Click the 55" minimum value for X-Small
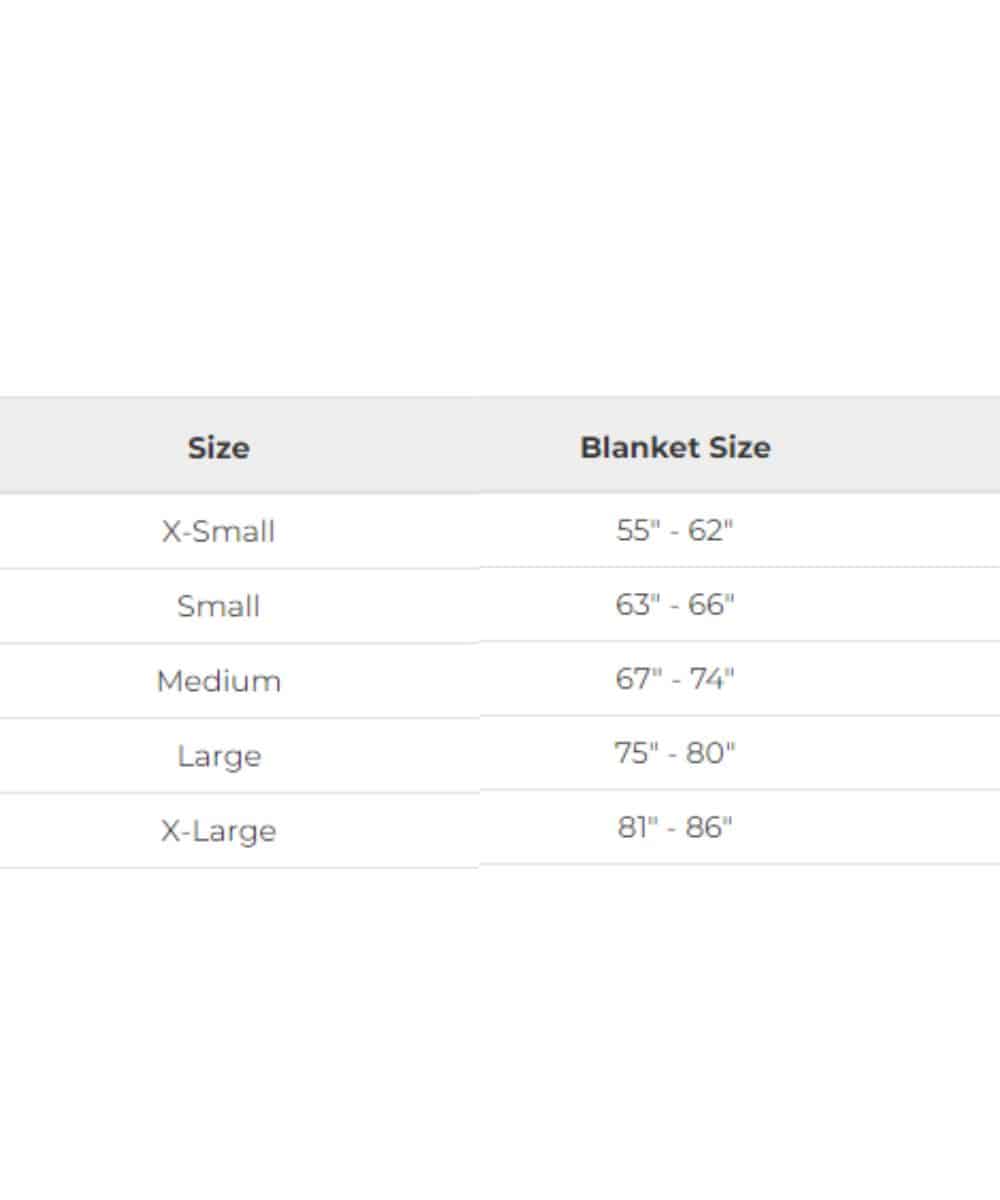The image size is (1000, 1200). (638, 530)
